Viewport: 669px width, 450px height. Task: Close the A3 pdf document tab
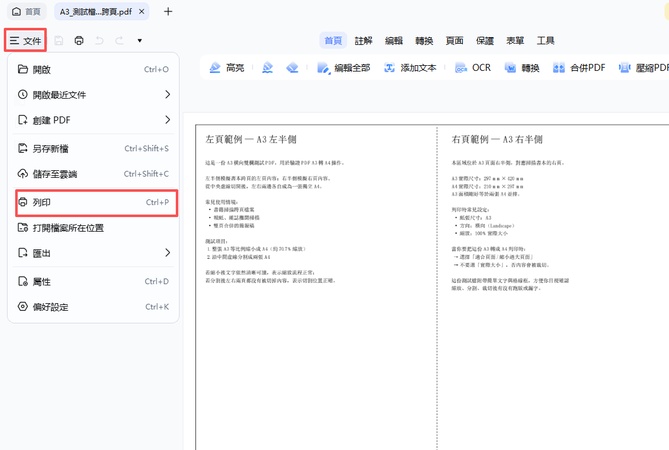click(x=142, y=12)
